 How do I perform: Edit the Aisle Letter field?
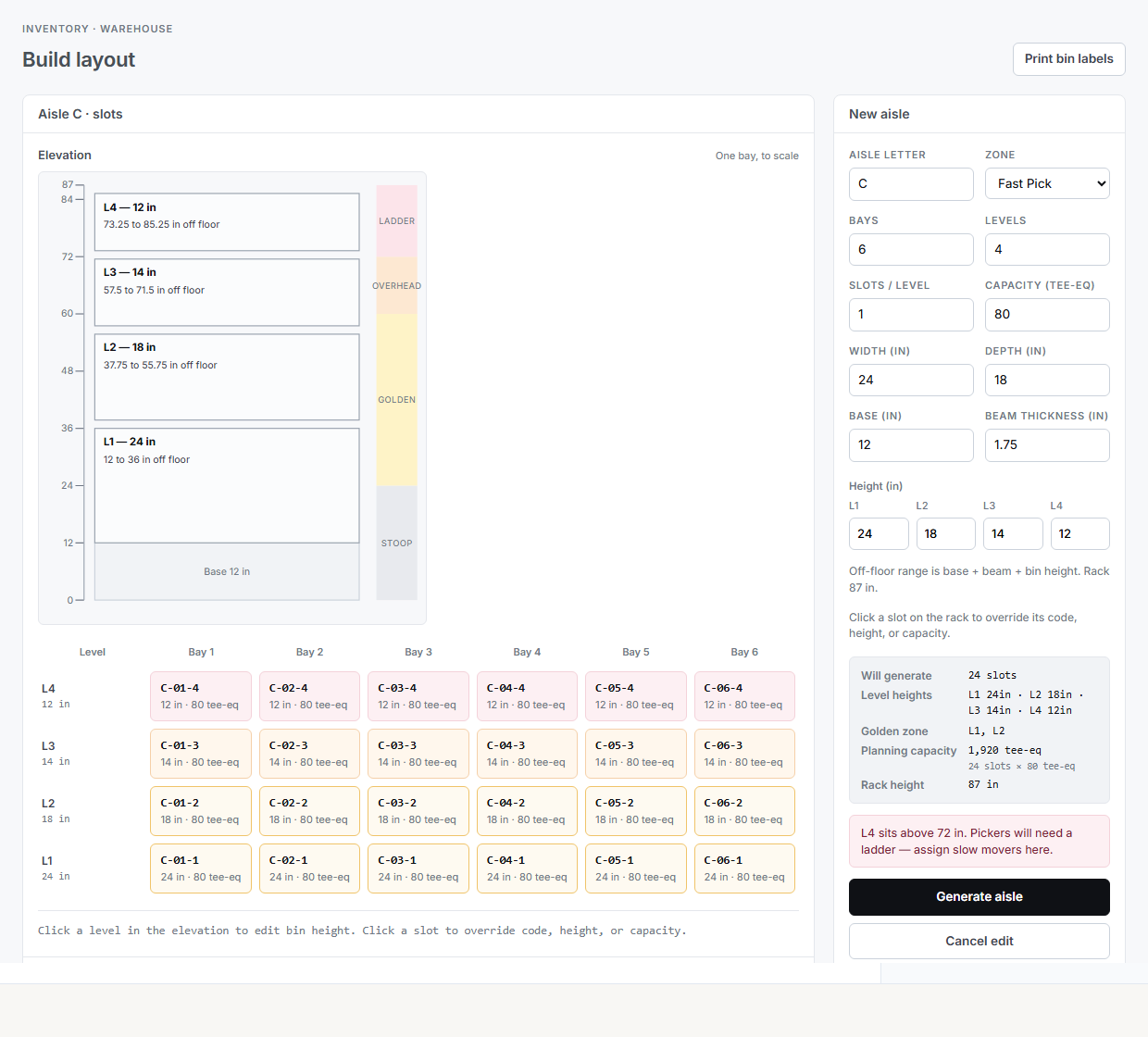click(911, 183)
